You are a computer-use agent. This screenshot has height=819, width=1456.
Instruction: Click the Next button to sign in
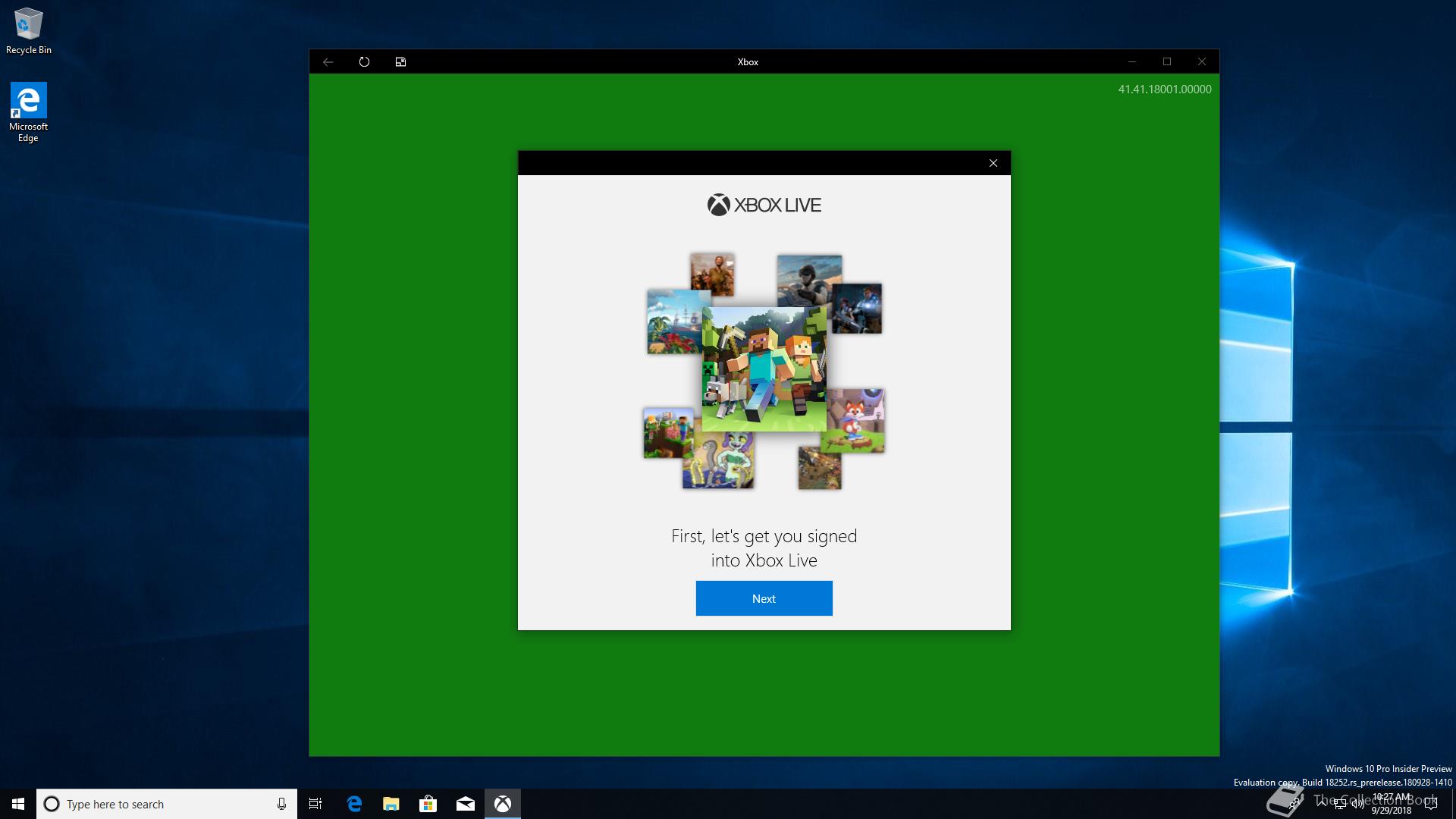click(764, 598)
